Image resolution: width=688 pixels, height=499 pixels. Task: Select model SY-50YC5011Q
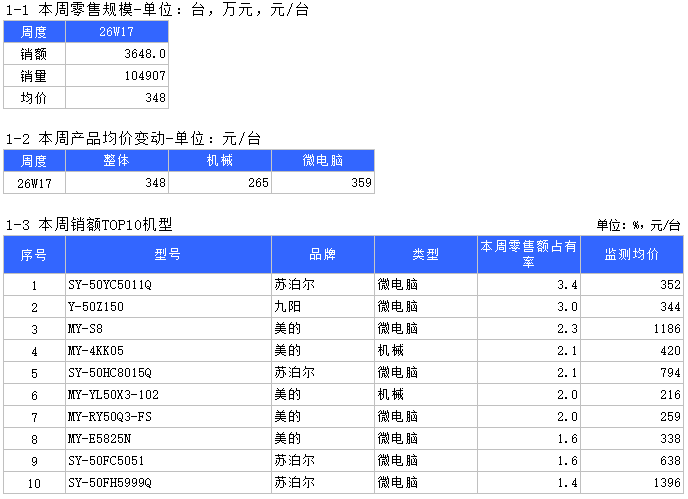(110, 285)
